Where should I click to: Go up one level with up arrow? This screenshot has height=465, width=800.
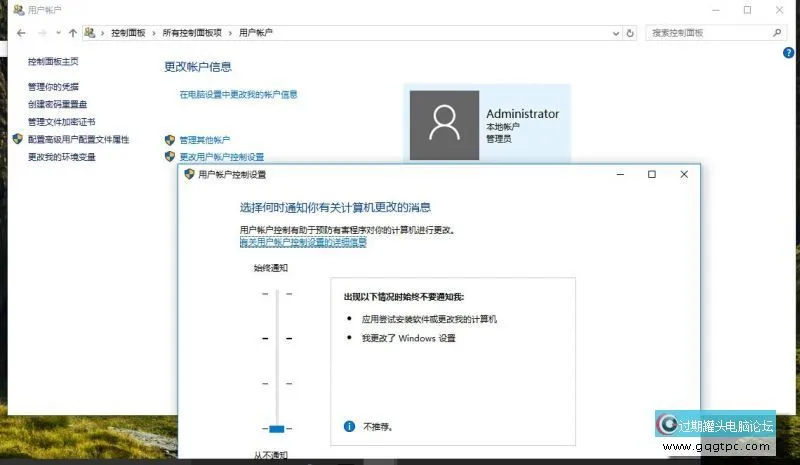(72, 33)
